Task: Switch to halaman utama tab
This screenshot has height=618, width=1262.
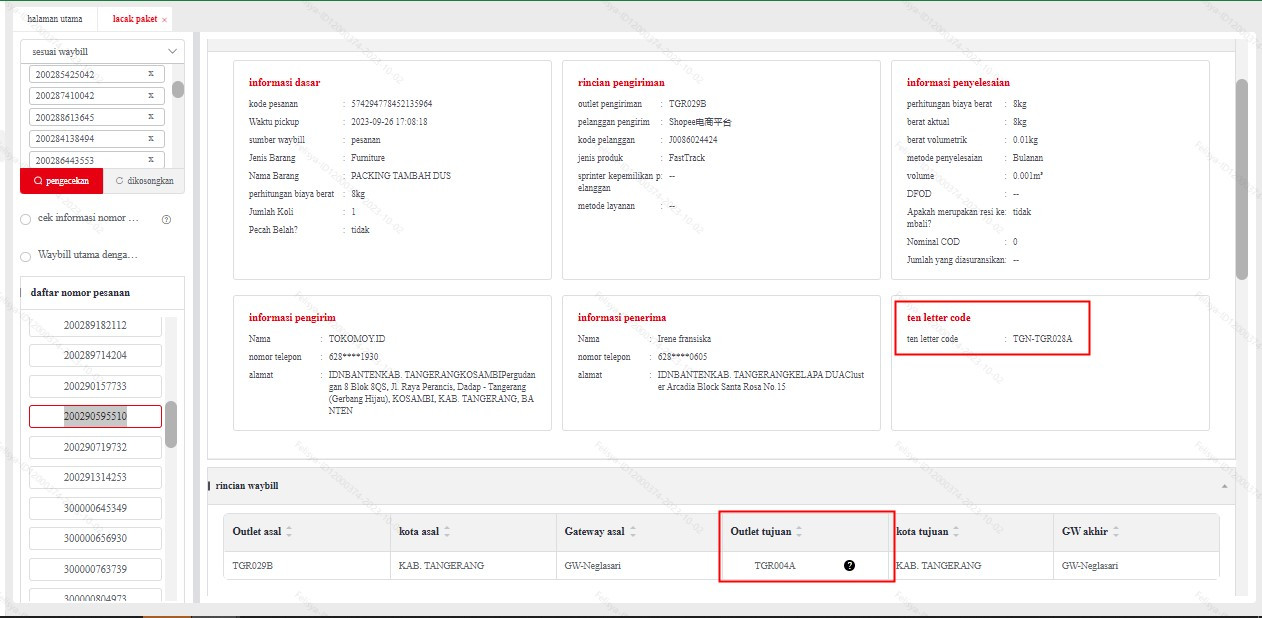Action: [x=55, y=19]
